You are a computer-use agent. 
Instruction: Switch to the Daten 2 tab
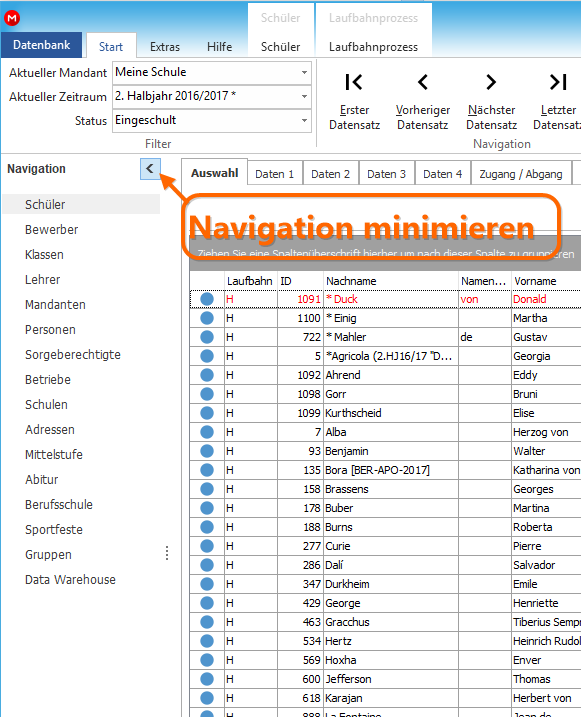[330, 174]
